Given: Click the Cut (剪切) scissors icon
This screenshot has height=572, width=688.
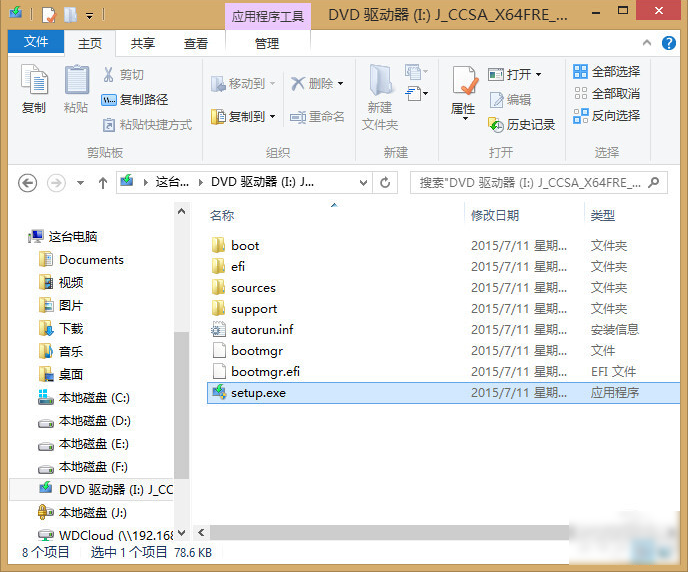Looking at the screenshot, I should click(108, 75).
